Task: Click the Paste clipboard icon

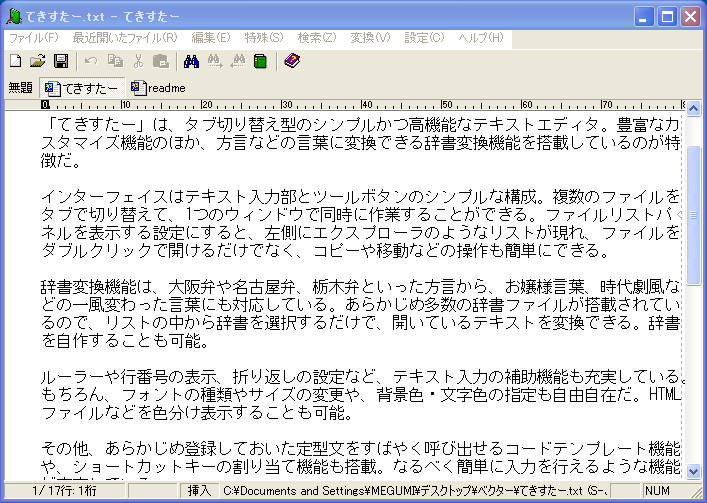Action: [161, 61]
